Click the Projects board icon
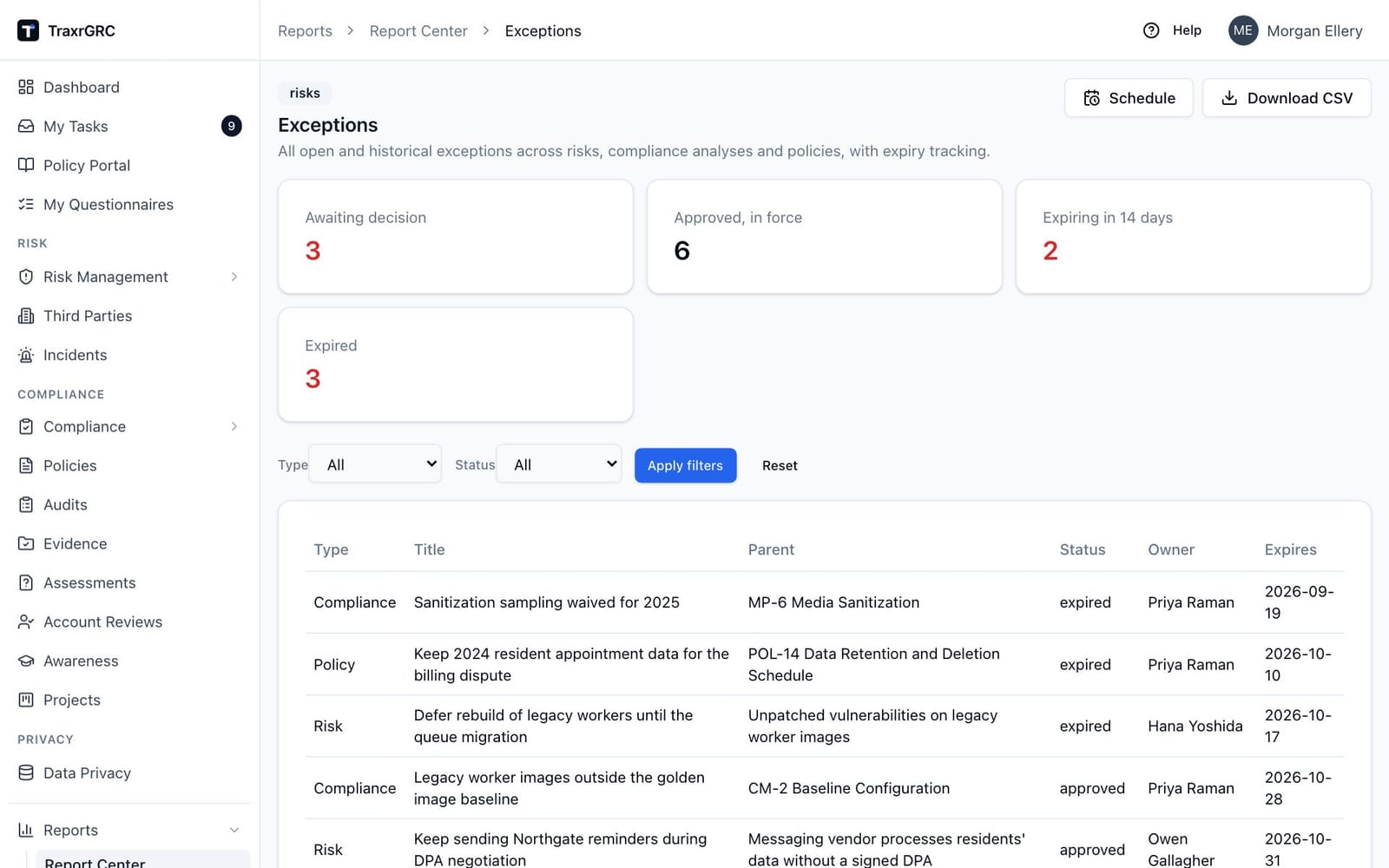Image resolution: width=1389 pixels, height=868 pixels. tap(26, 700)
